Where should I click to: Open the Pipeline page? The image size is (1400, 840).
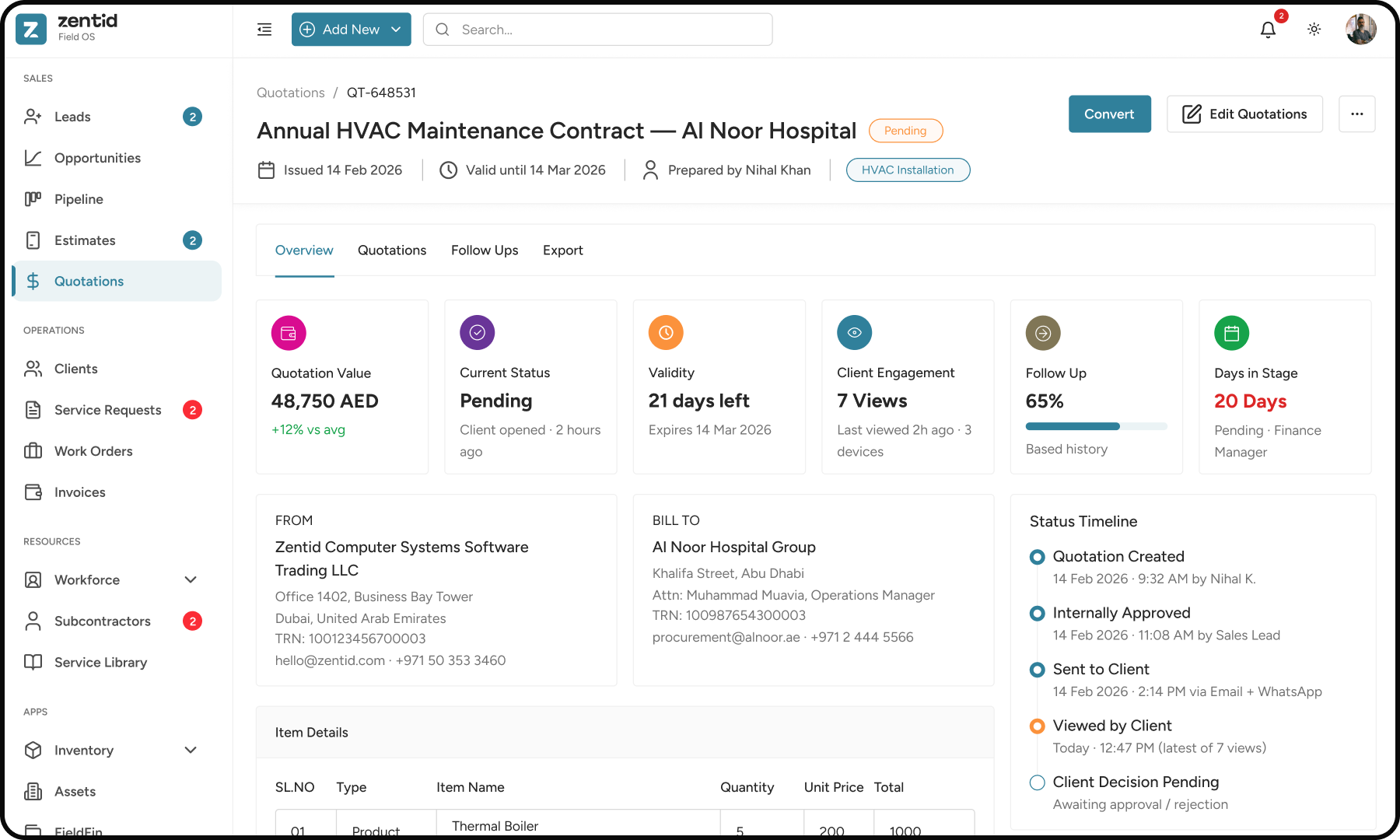(x=117, y=199)
